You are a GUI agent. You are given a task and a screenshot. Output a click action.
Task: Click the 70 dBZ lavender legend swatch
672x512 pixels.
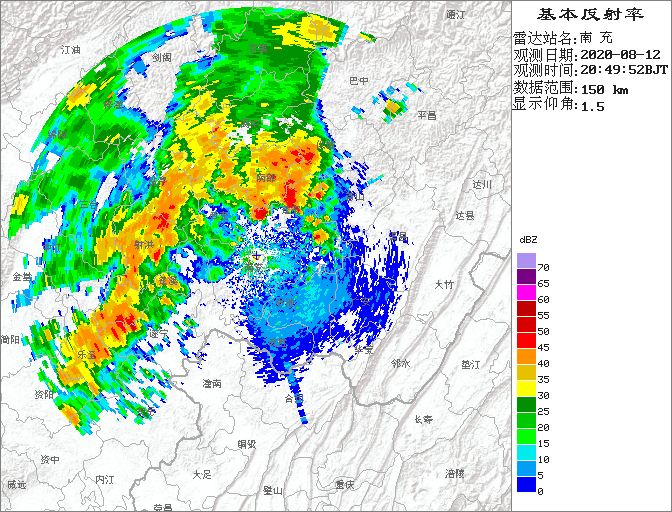526,261
